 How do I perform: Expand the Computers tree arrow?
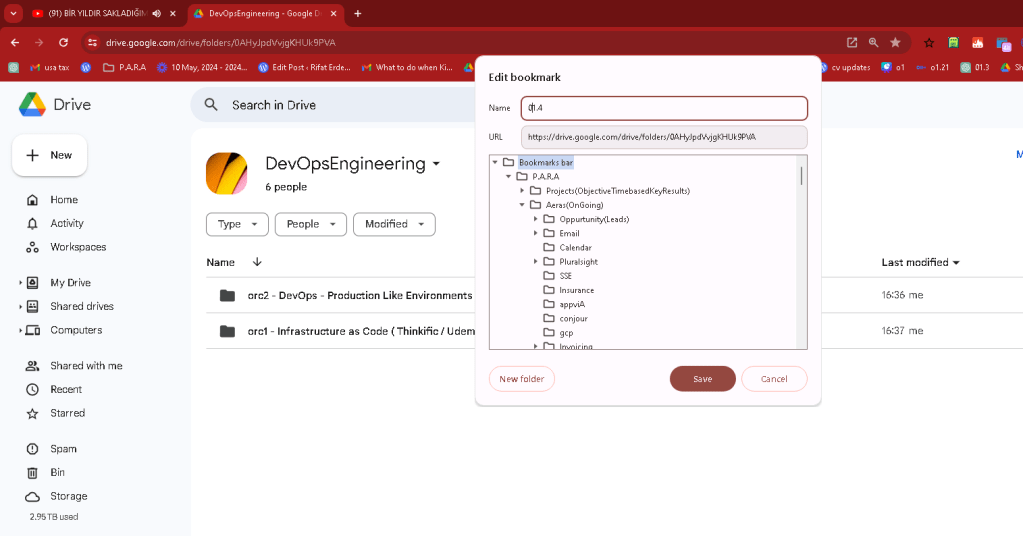tap(20, 330)
